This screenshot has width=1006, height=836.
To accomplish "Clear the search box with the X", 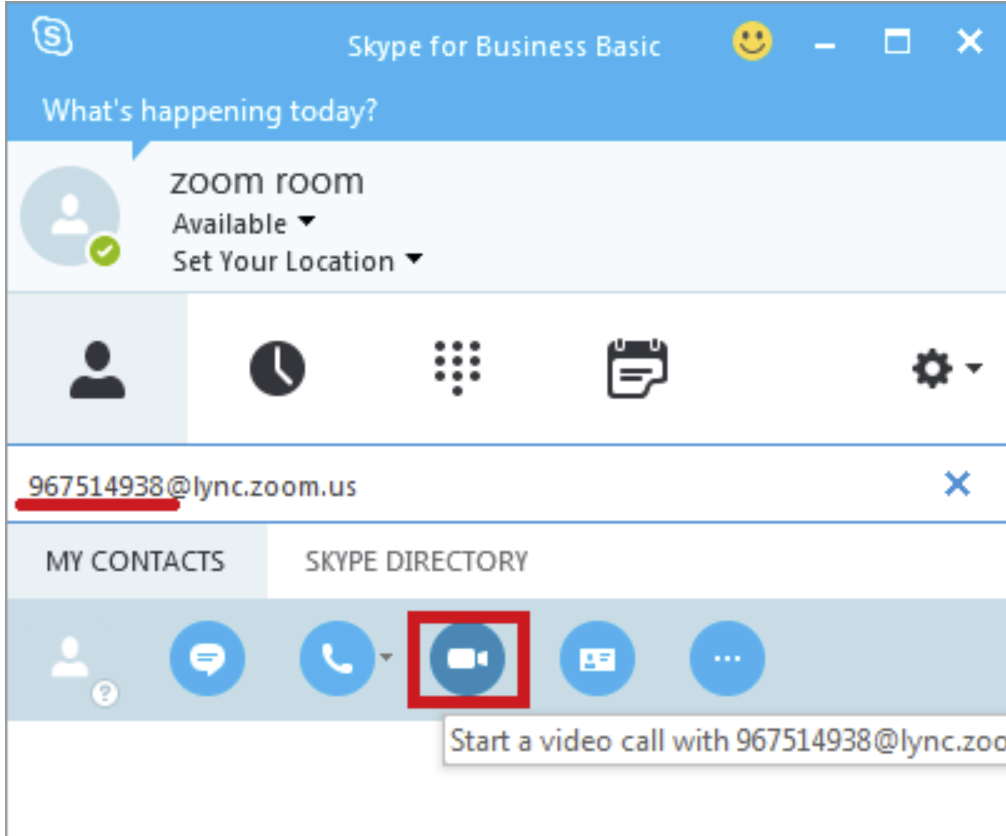I will 957,484.
